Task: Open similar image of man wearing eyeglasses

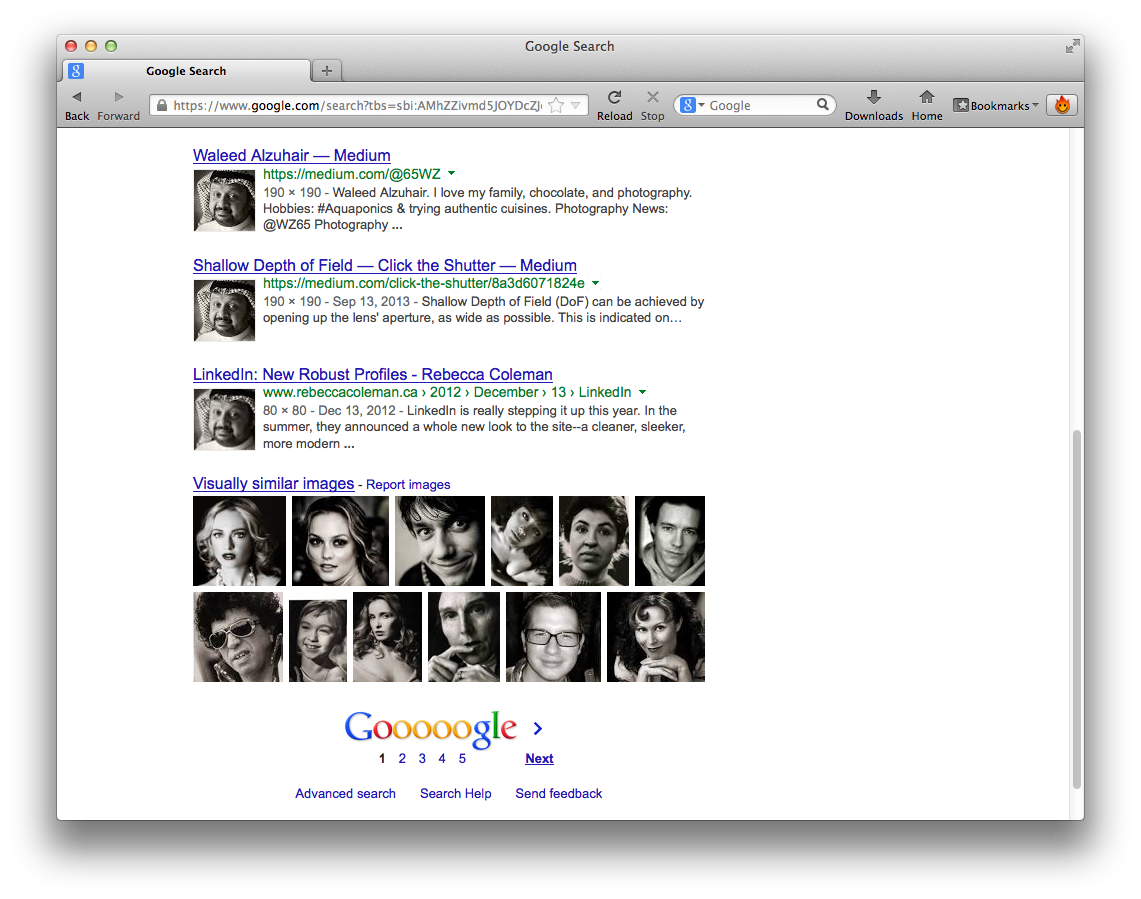Action: (553, 637)
